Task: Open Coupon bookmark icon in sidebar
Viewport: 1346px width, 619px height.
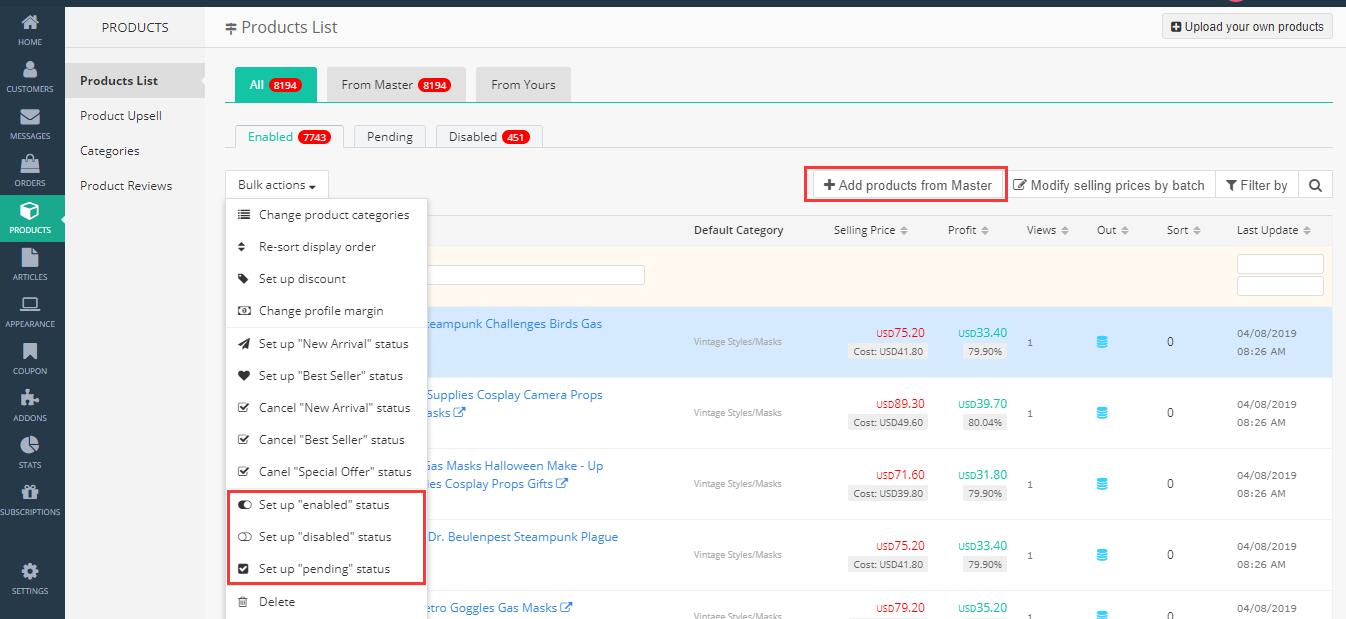Action: click(30, 358)
